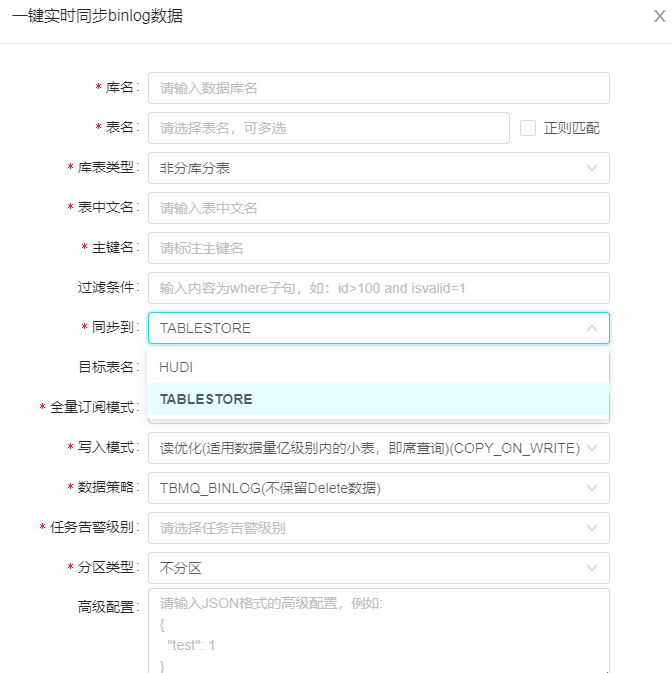Click the 高级配置 JSON text area
Viewport: 672px width, 673px height.
point(378,630)
